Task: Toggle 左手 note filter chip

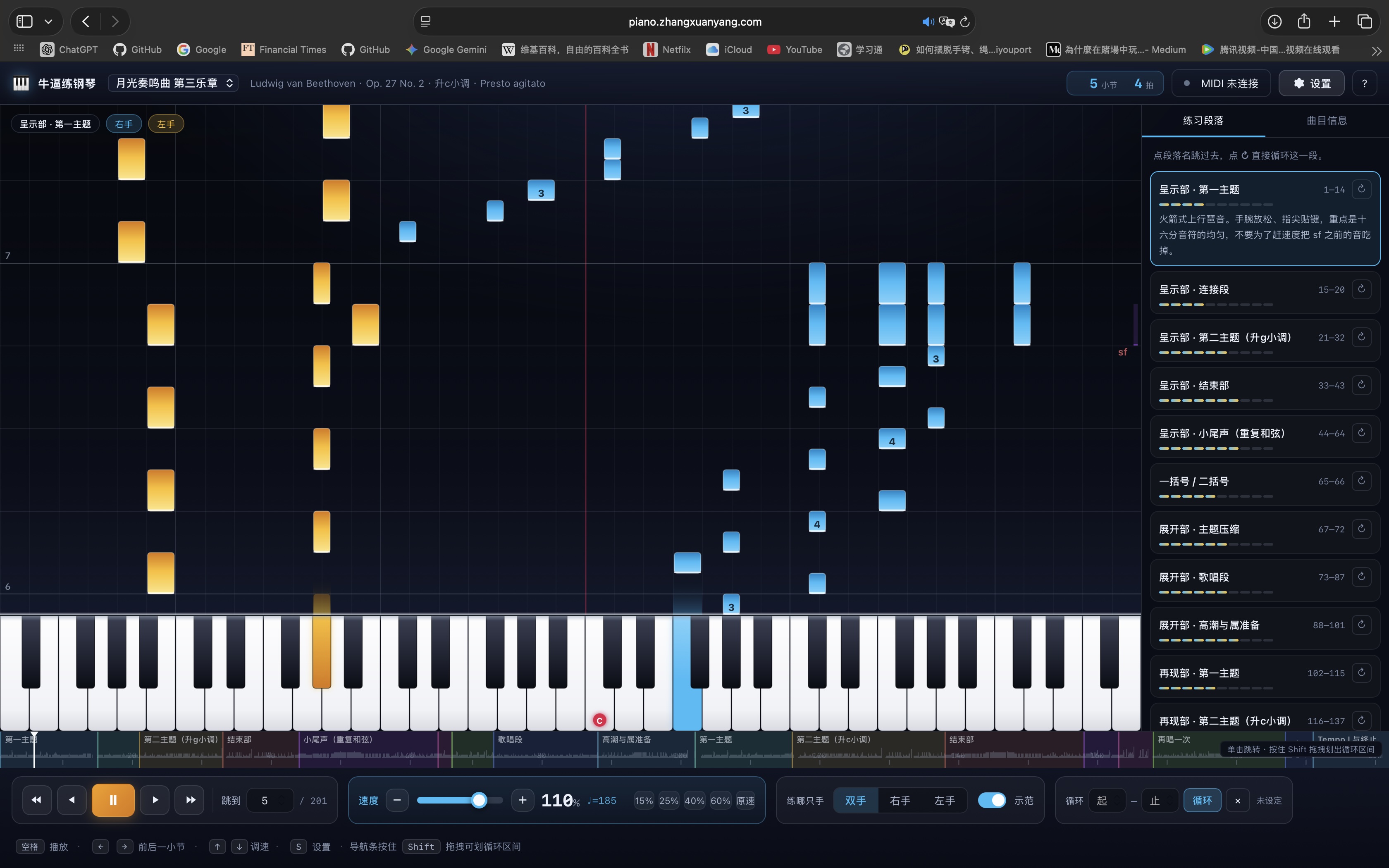Action: (166, 124)
